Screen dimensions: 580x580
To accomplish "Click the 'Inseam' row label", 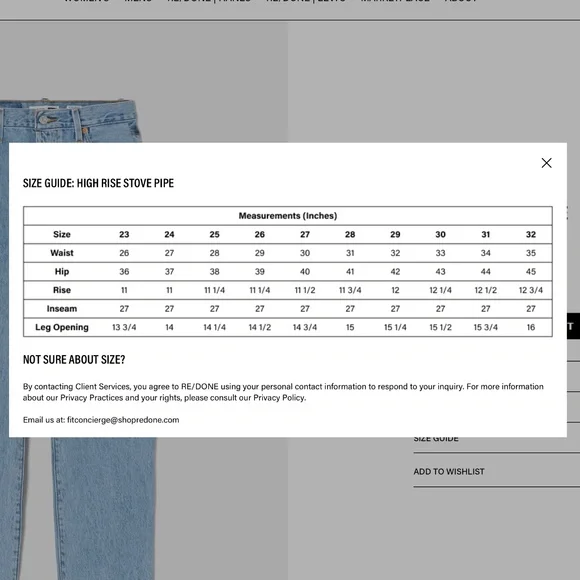I will 62,308.
